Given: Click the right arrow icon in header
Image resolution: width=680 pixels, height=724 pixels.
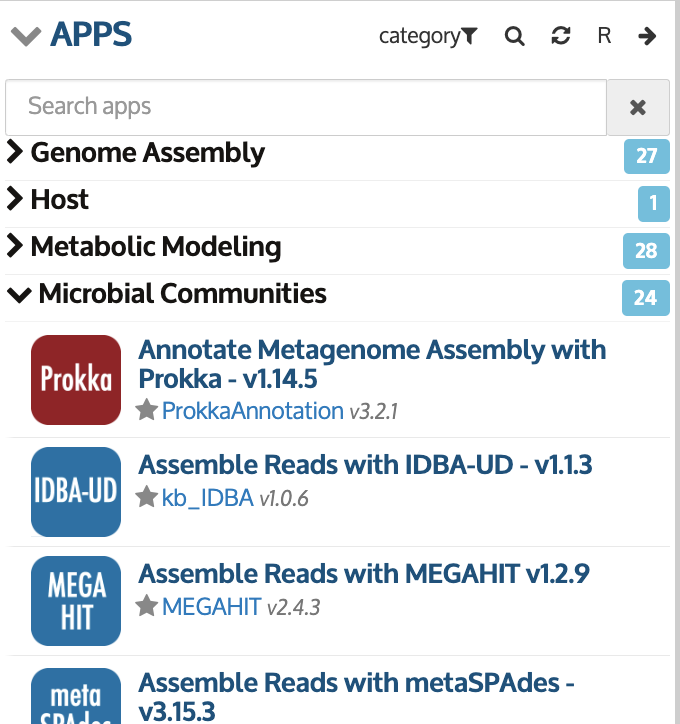Looking at the screenshot, I should 647,36.
